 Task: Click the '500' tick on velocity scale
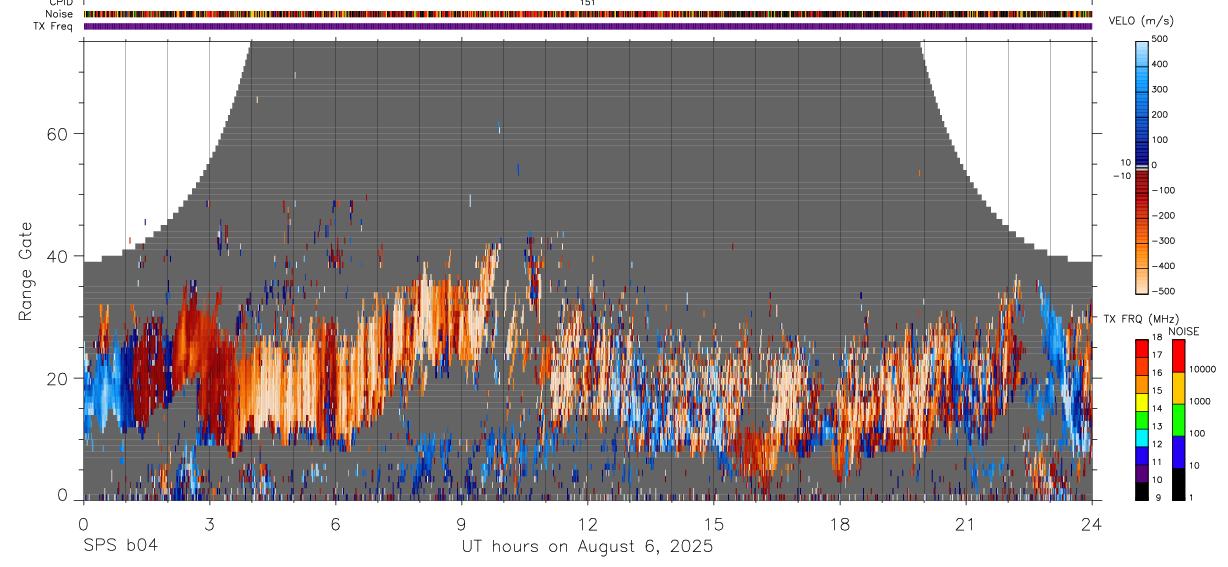[x=1160, y=39]
